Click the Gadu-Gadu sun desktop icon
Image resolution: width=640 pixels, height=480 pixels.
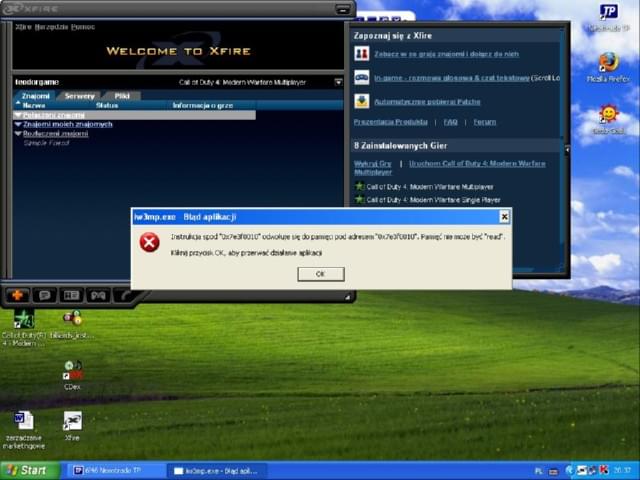coord(608,117)
